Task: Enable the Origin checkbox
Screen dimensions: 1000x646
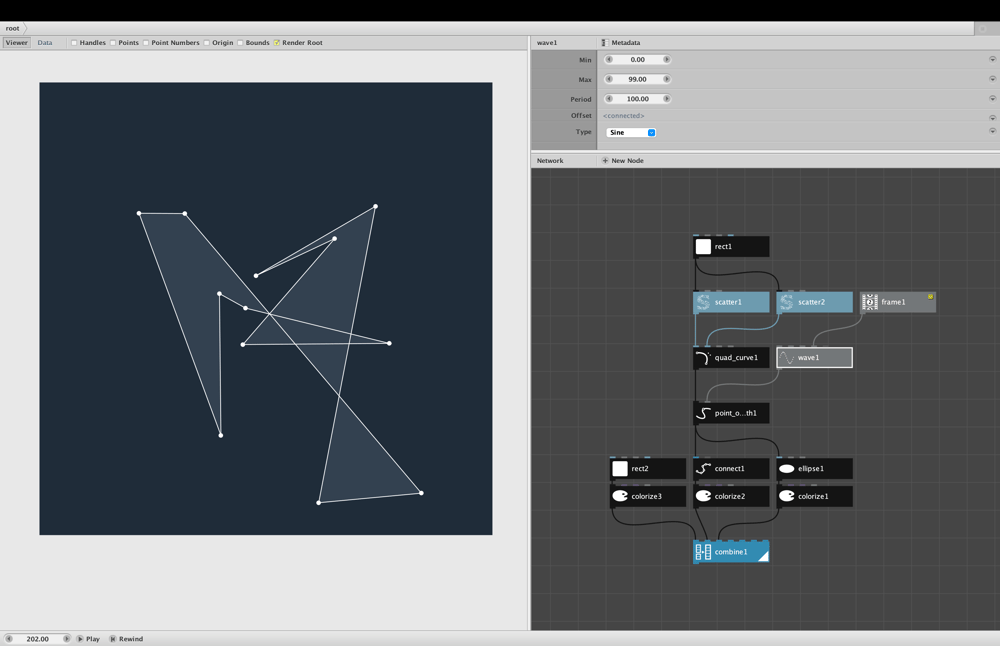Action: [207, 43]
